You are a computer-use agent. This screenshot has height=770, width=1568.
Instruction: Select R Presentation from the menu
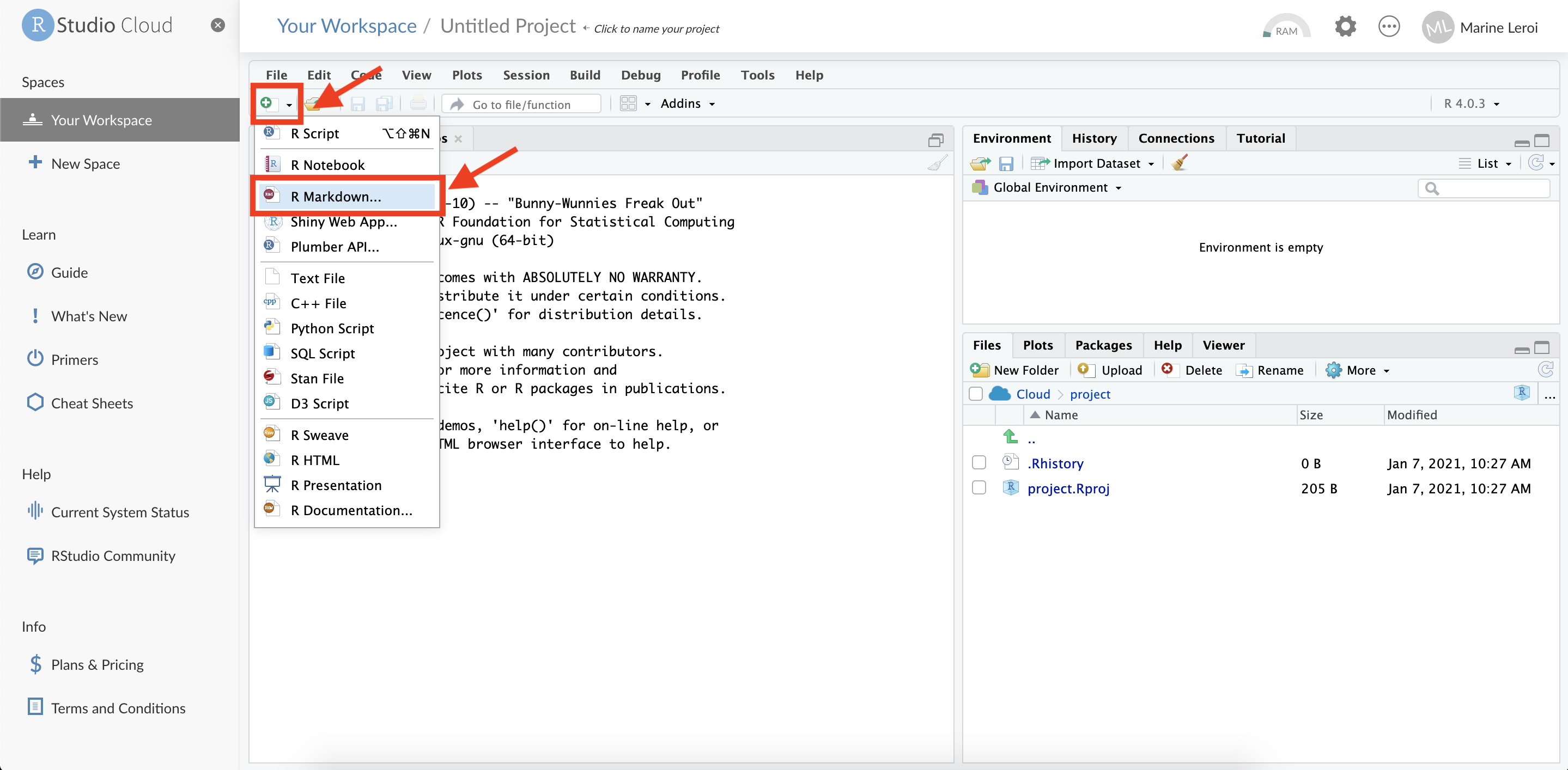[x=347, y=485]
